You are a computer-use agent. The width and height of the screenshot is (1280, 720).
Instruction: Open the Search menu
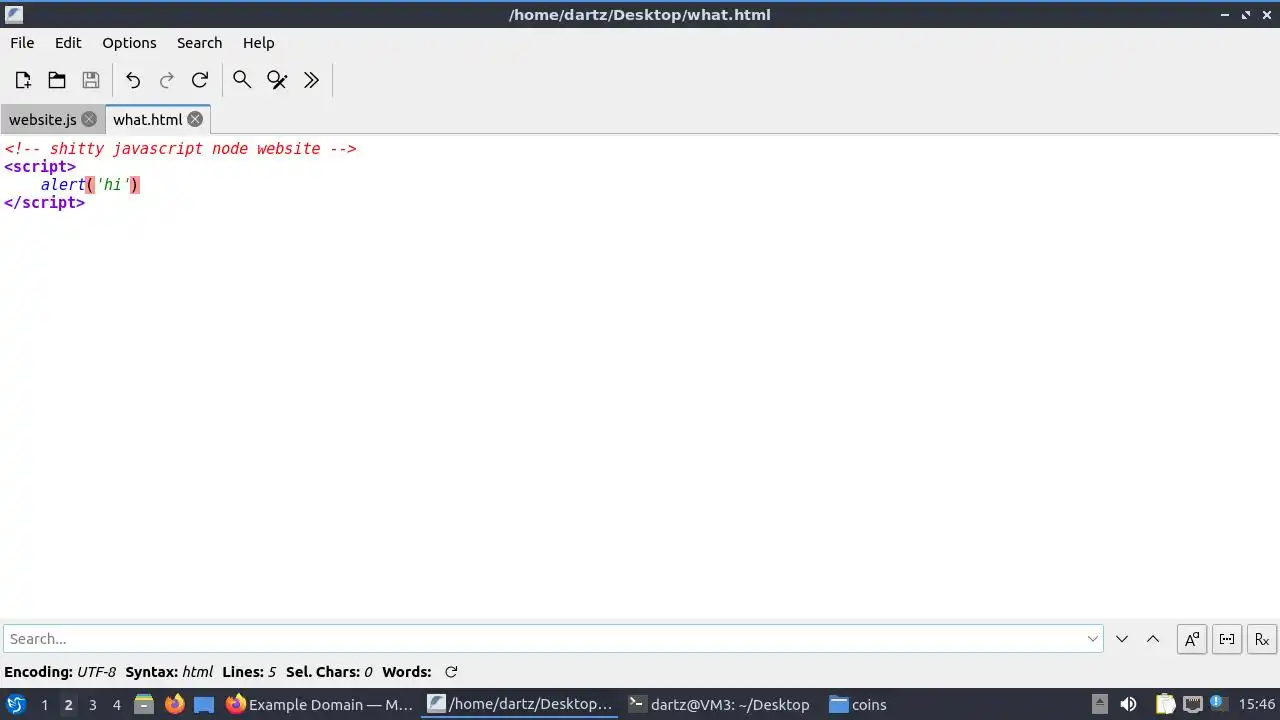(x=199, y=43)
